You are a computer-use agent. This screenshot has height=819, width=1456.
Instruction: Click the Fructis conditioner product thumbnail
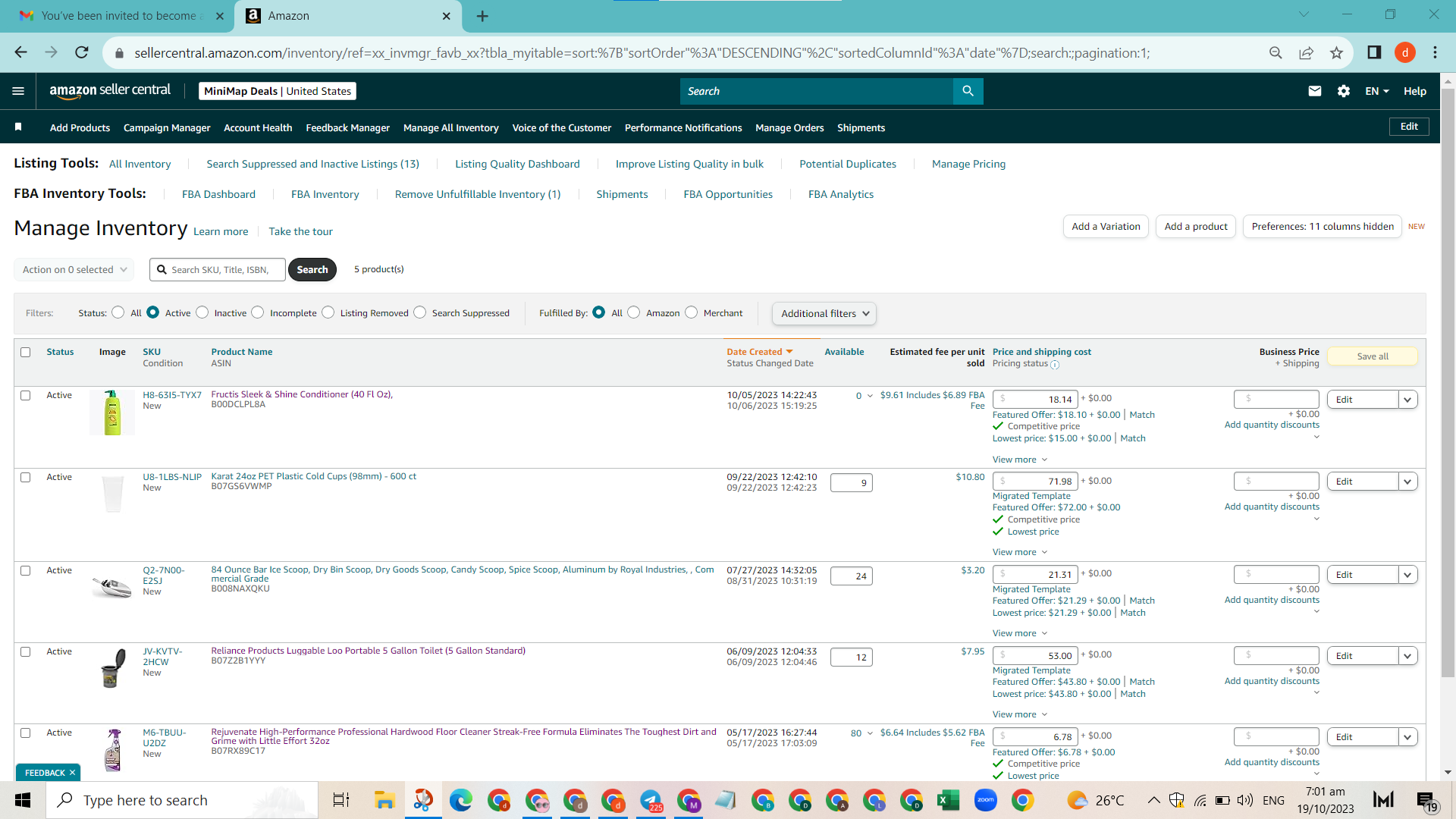[x=112, y=413]
